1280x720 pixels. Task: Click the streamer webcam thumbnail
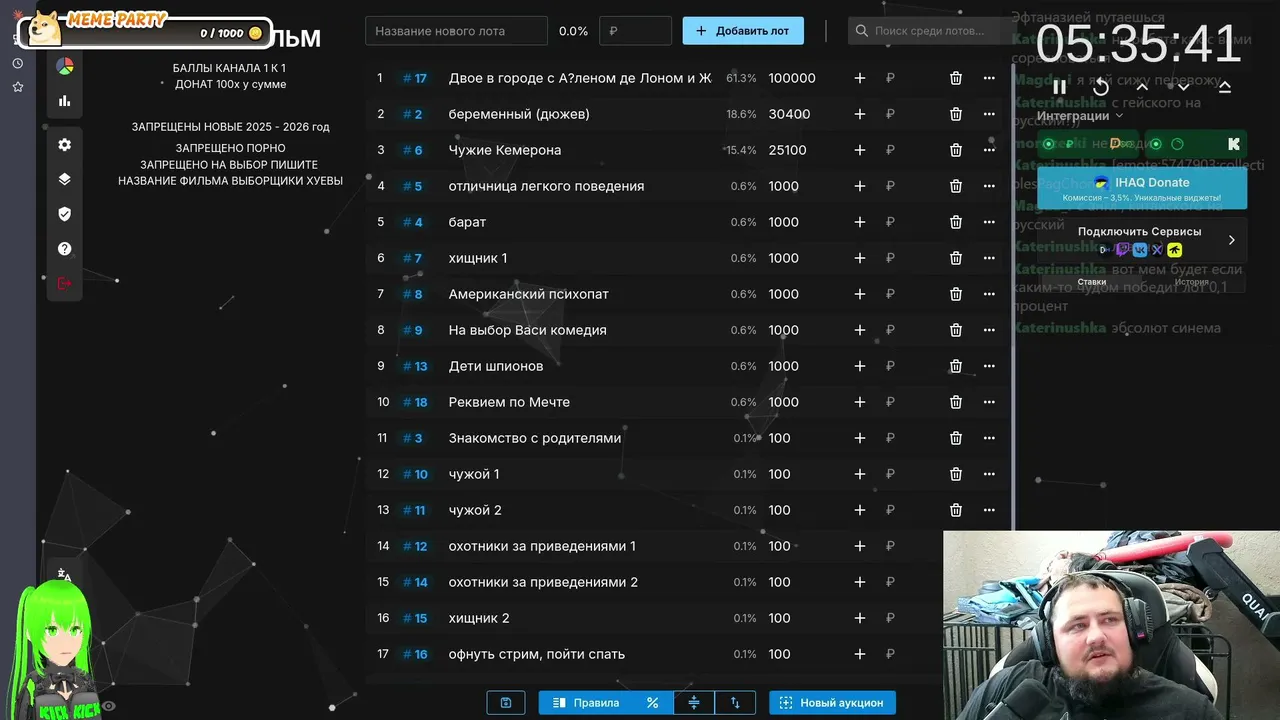(1111, 625)
